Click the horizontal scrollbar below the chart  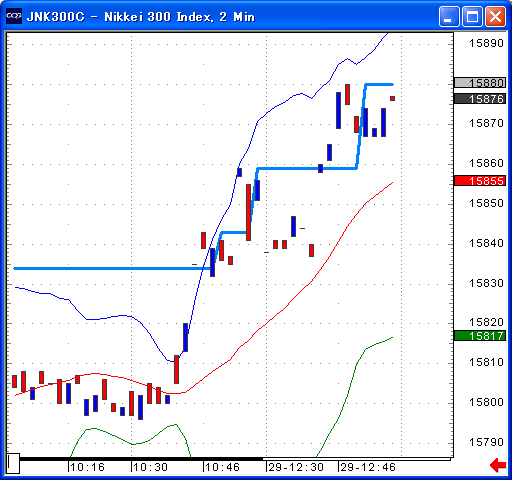click(235, 459)
